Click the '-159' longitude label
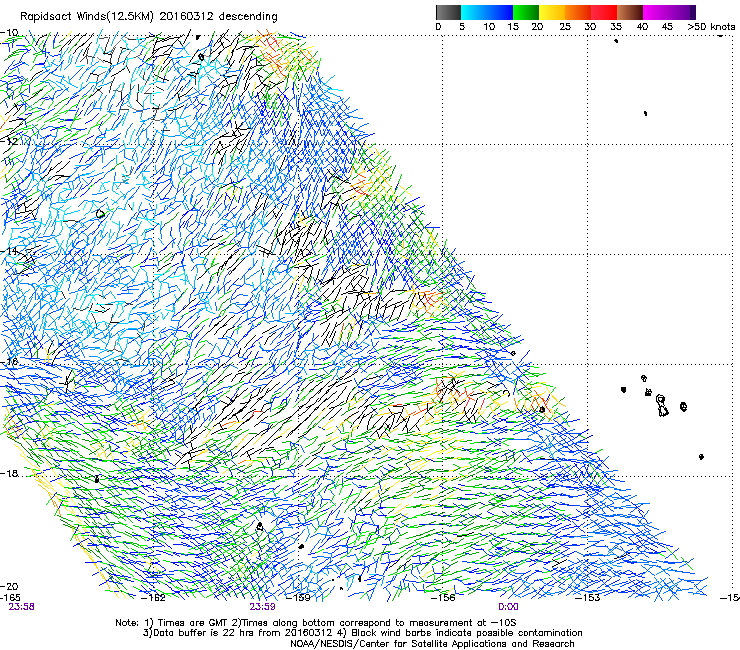 click(x=299, y=598)
